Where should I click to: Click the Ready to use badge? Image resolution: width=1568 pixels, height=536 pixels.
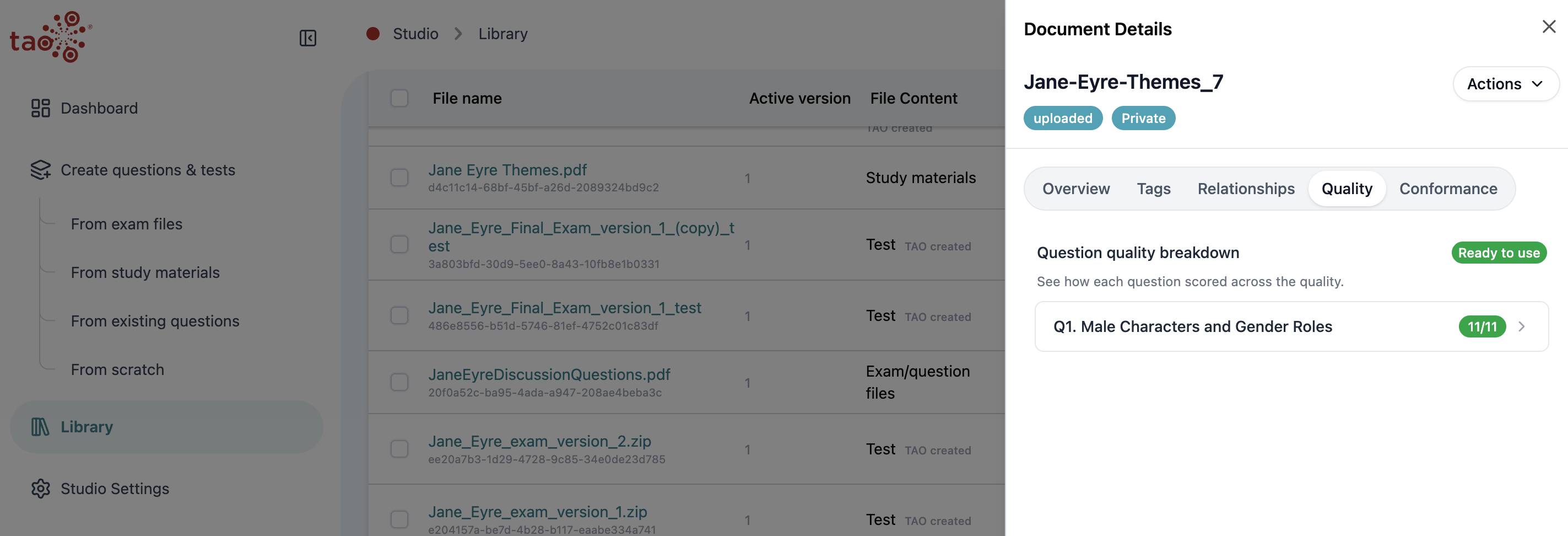(x=1499, y=253)
